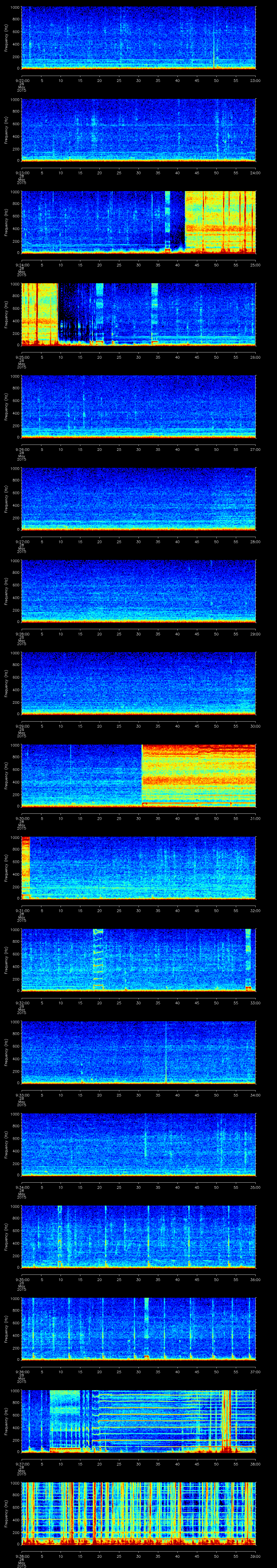Click the 23:00 end time label
Screen dimensions: 277x1568
[256, 80]
